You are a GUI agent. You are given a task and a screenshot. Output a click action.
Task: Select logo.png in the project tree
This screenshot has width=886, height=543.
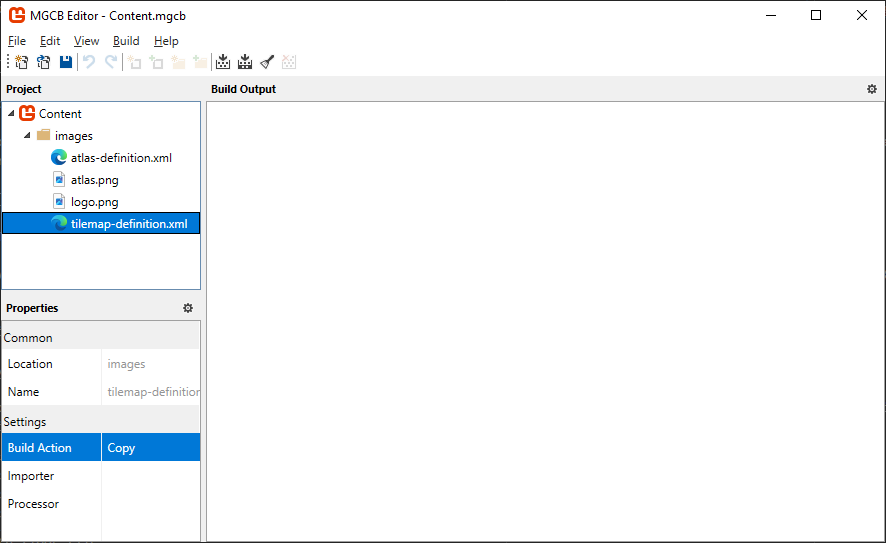94,202
